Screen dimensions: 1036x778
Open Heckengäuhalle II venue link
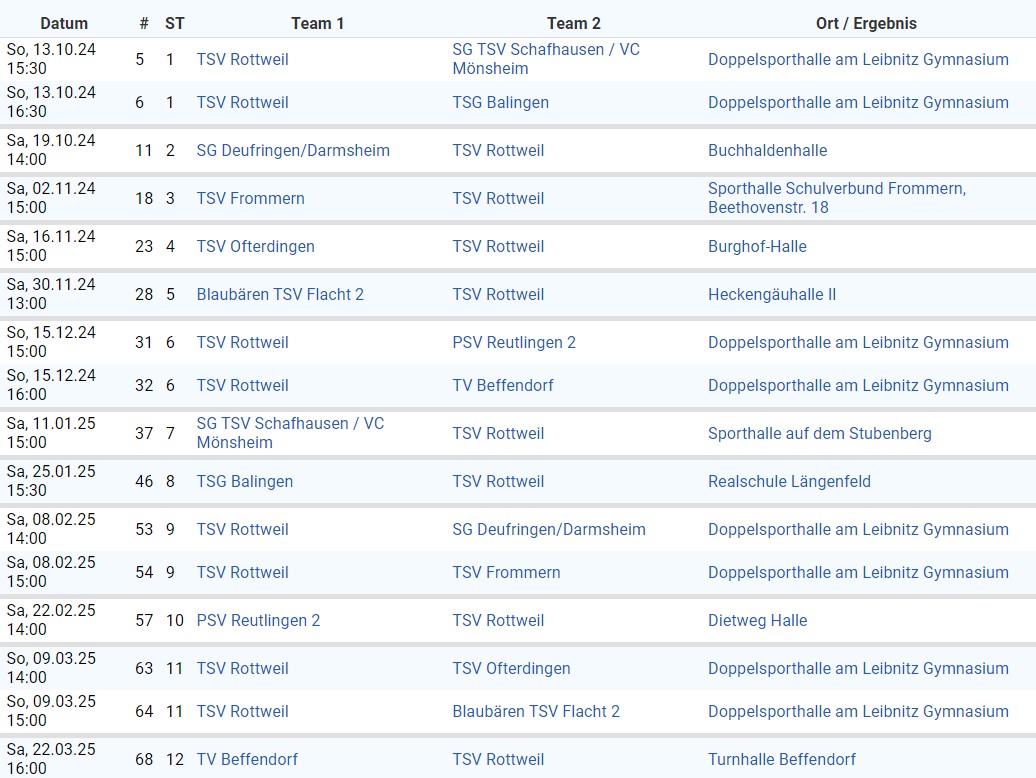(772, 295)
